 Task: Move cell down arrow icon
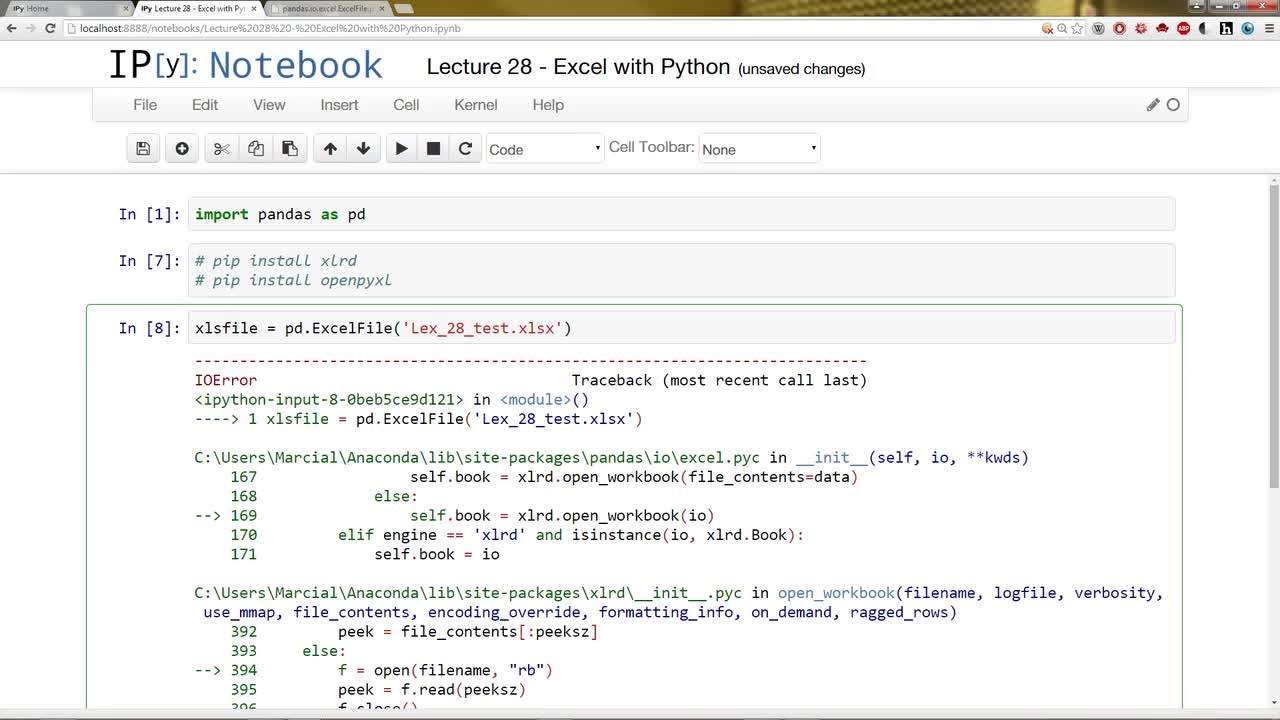coord(364,149)
